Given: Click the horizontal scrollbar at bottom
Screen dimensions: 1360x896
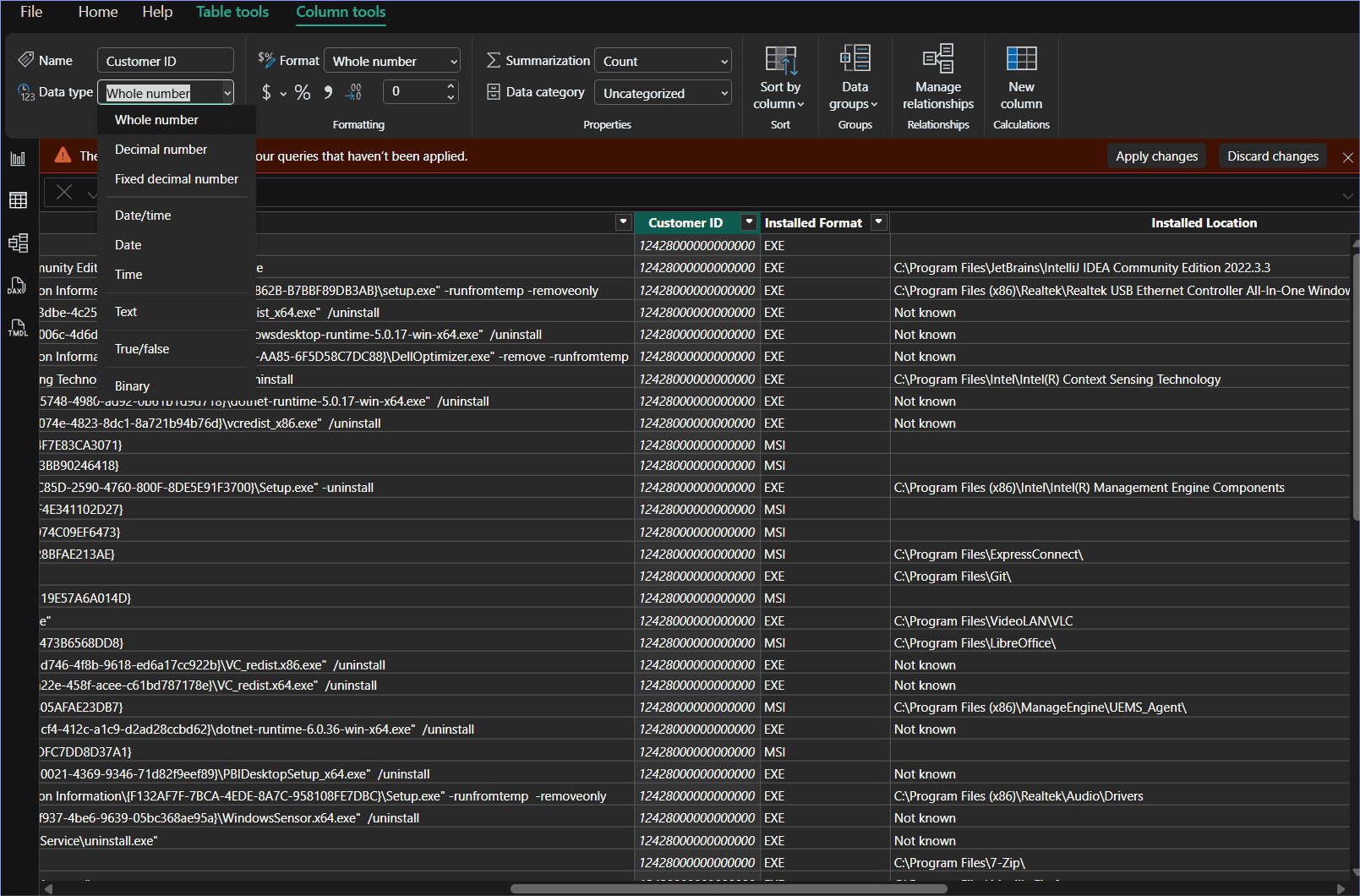Looking at the screenshot, I should (728, 888).
